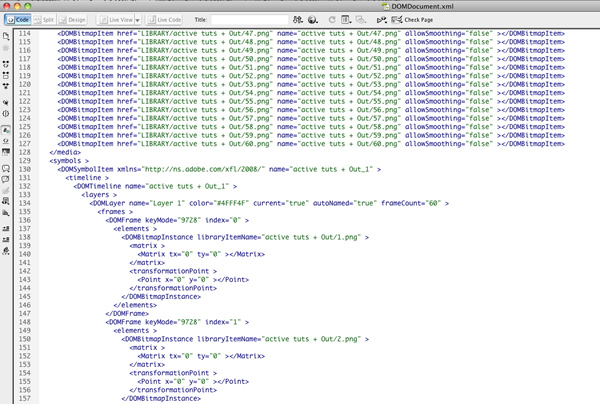Click the Expand All icon
Screen dimensions: 600x404
click(6, 86)
